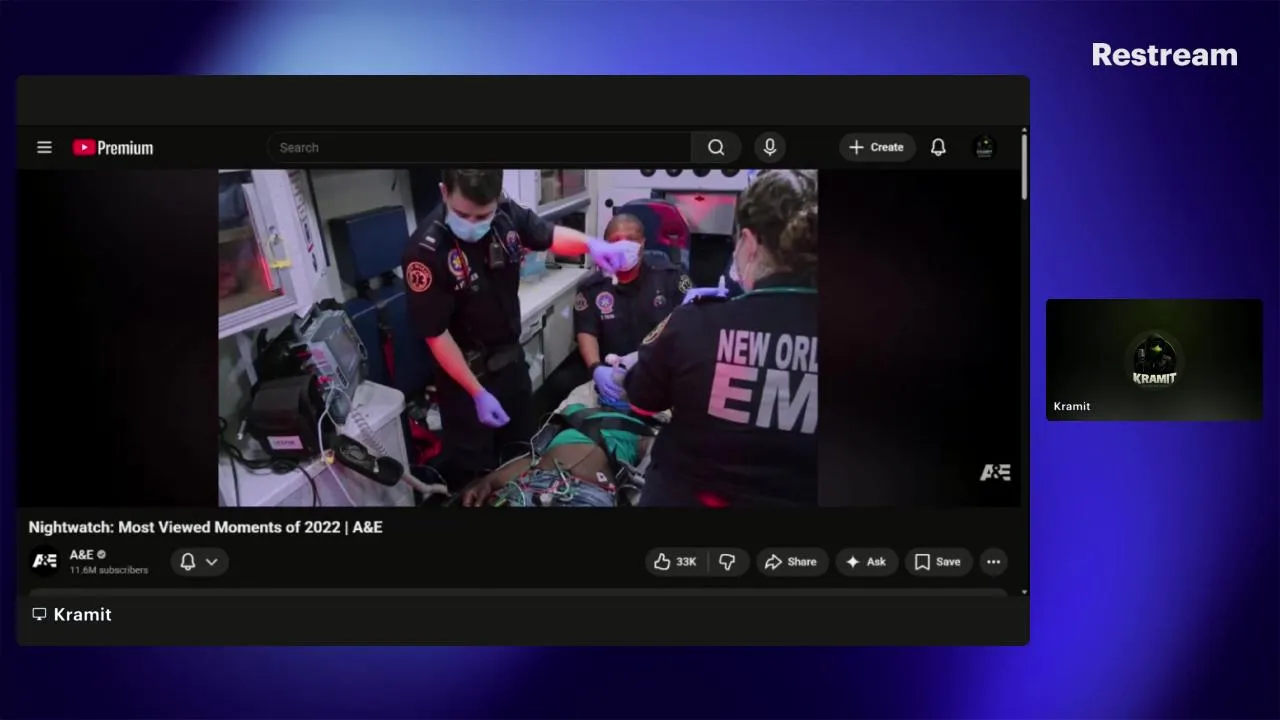1280x720 pixels.
Task: Open subscription notification bell dropdown
Action: 199,562
